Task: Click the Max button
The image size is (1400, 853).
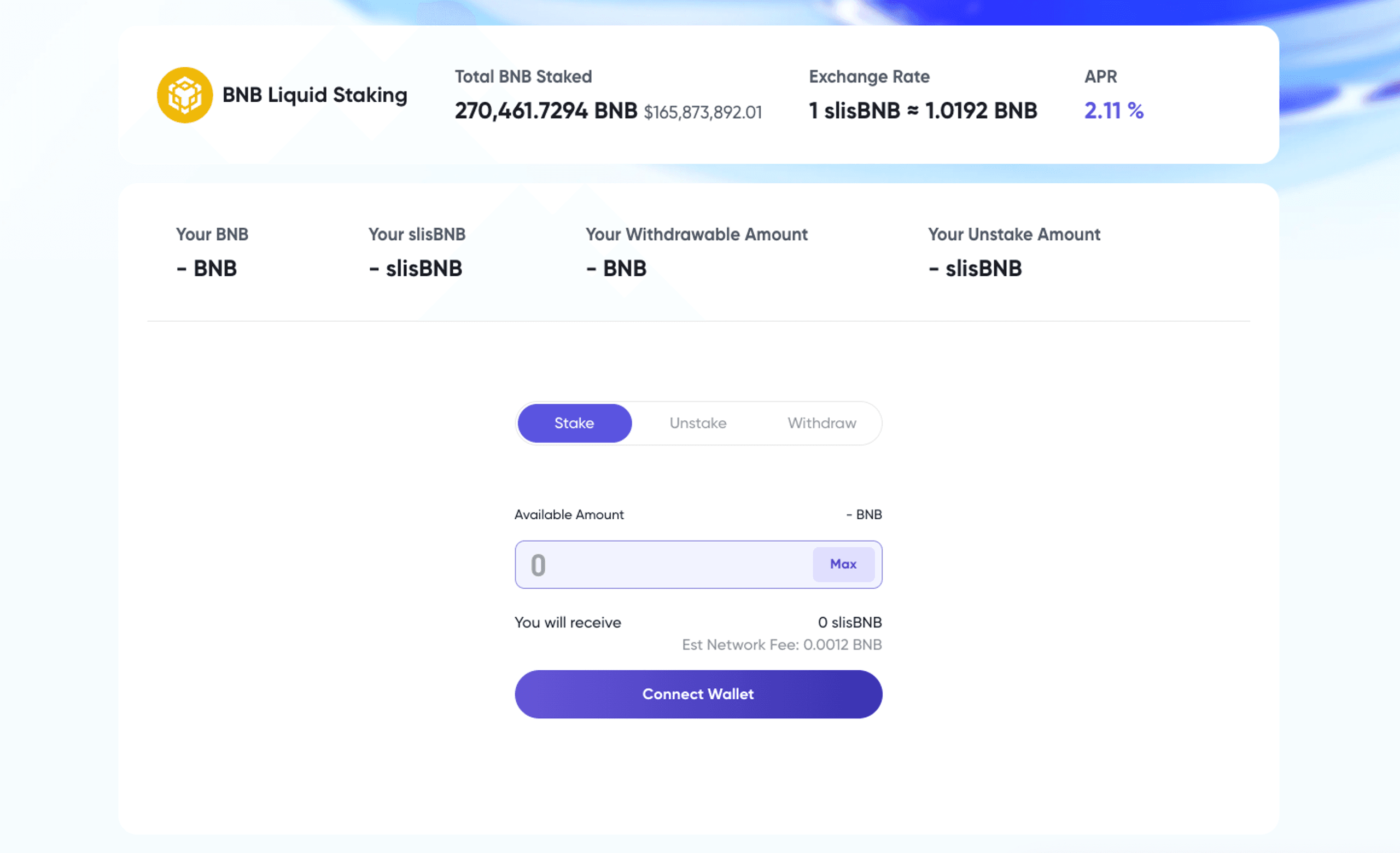Action: pos(844,564)
